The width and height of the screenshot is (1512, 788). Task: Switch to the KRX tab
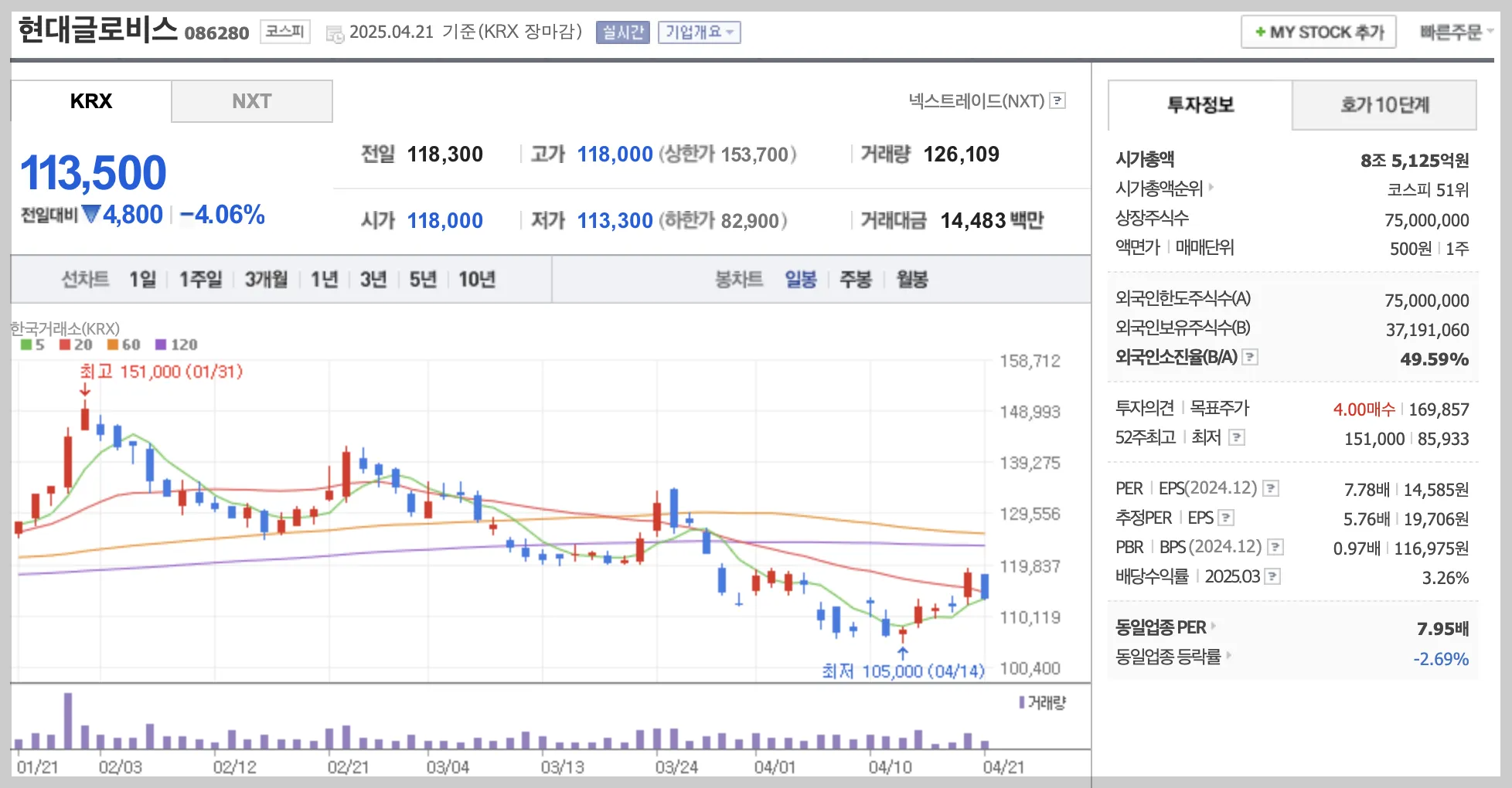click(x=91, y=101)
